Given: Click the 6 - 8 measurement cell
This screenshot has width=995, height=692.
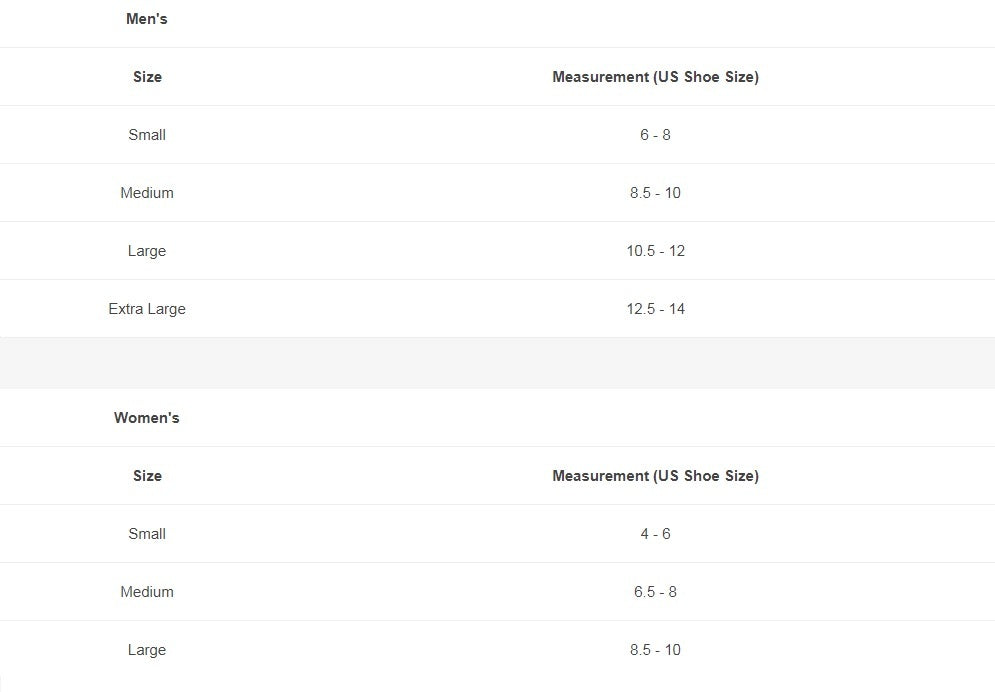Looking at the screenshot, I should (x=655, y=135).
